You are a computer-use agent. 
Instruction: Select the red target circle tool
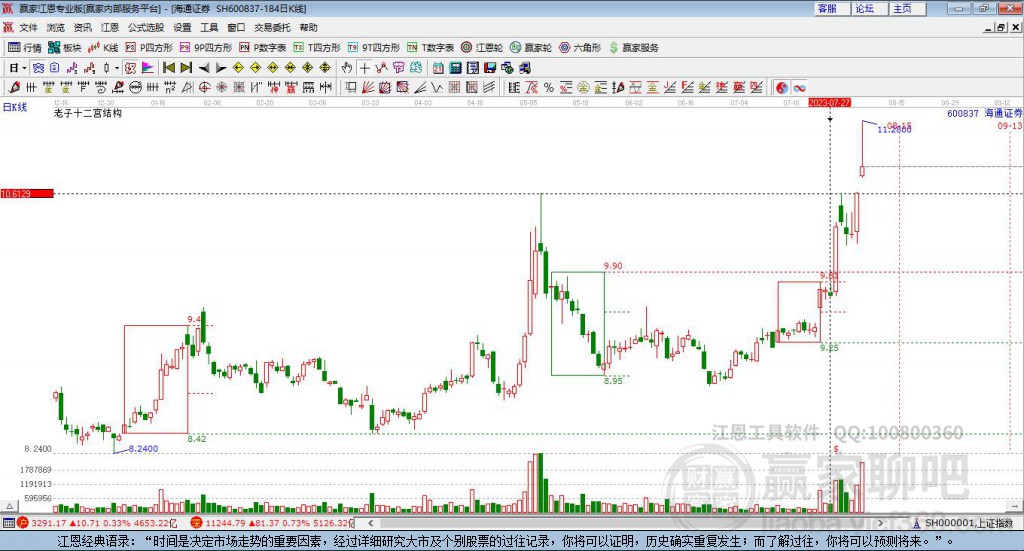[204, 87]
